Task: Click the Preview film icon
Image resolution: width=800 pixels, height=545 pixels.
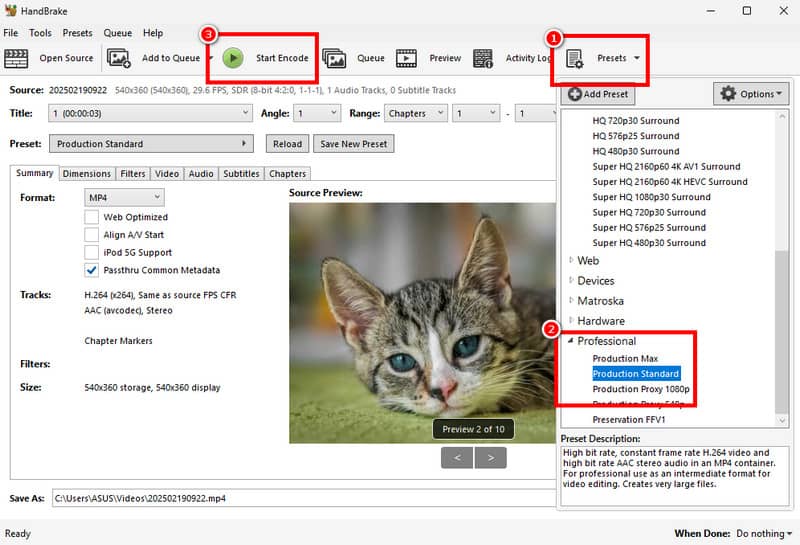Action: click(407, 58)
